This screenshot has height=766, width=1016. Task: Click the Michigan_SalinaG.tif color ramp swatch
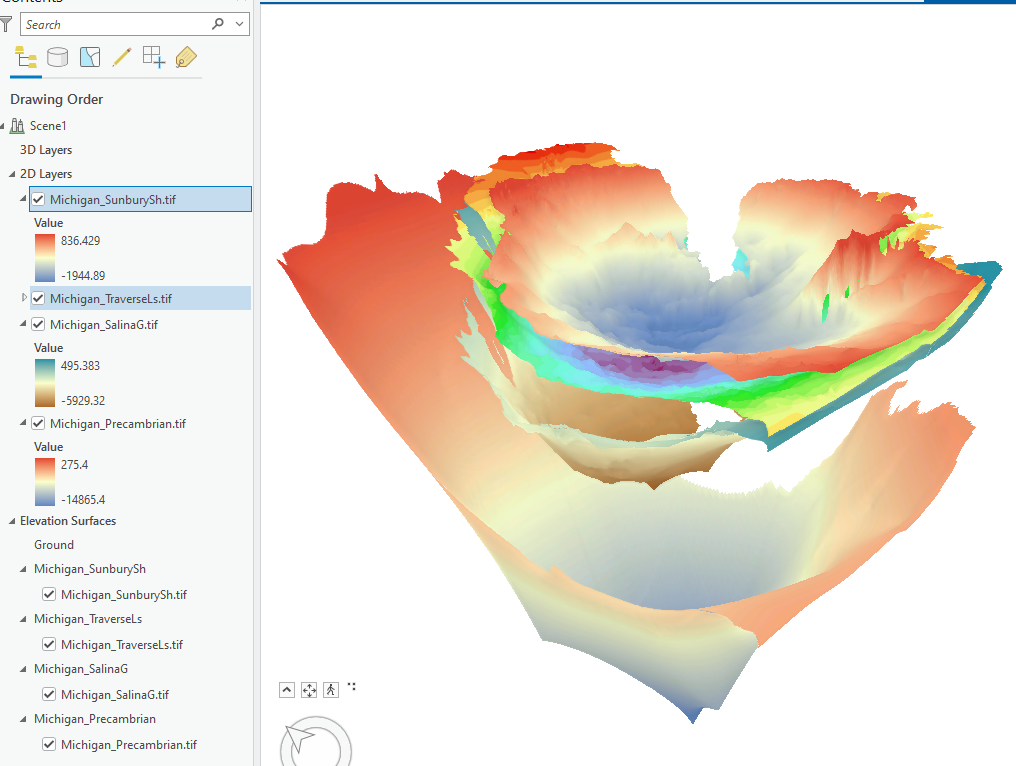click(45, 383)
